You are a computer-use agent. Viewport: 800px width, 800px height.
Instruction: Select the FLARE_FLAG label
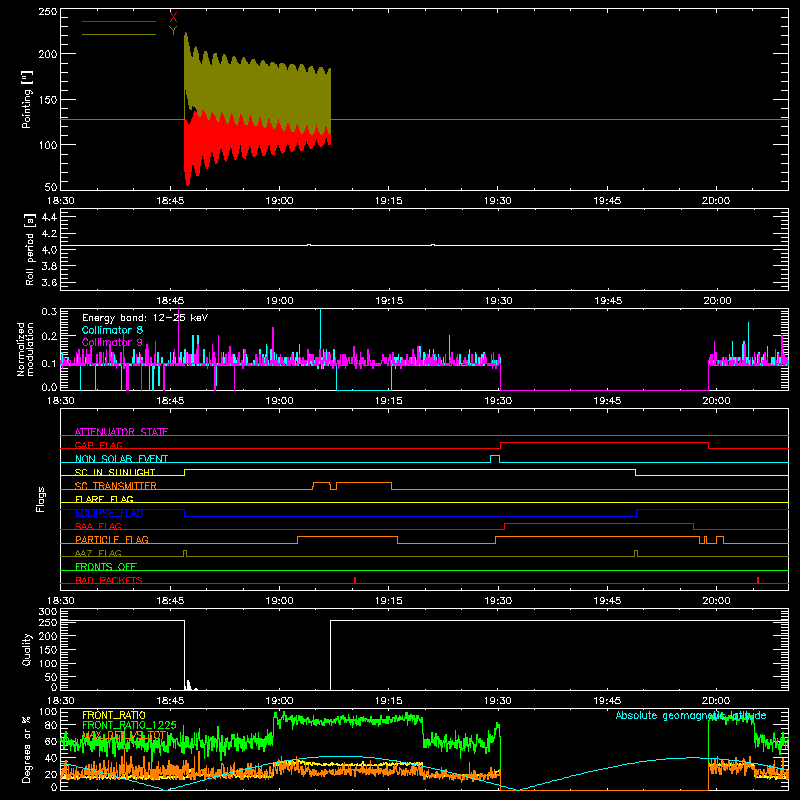[x=104, y=499]
